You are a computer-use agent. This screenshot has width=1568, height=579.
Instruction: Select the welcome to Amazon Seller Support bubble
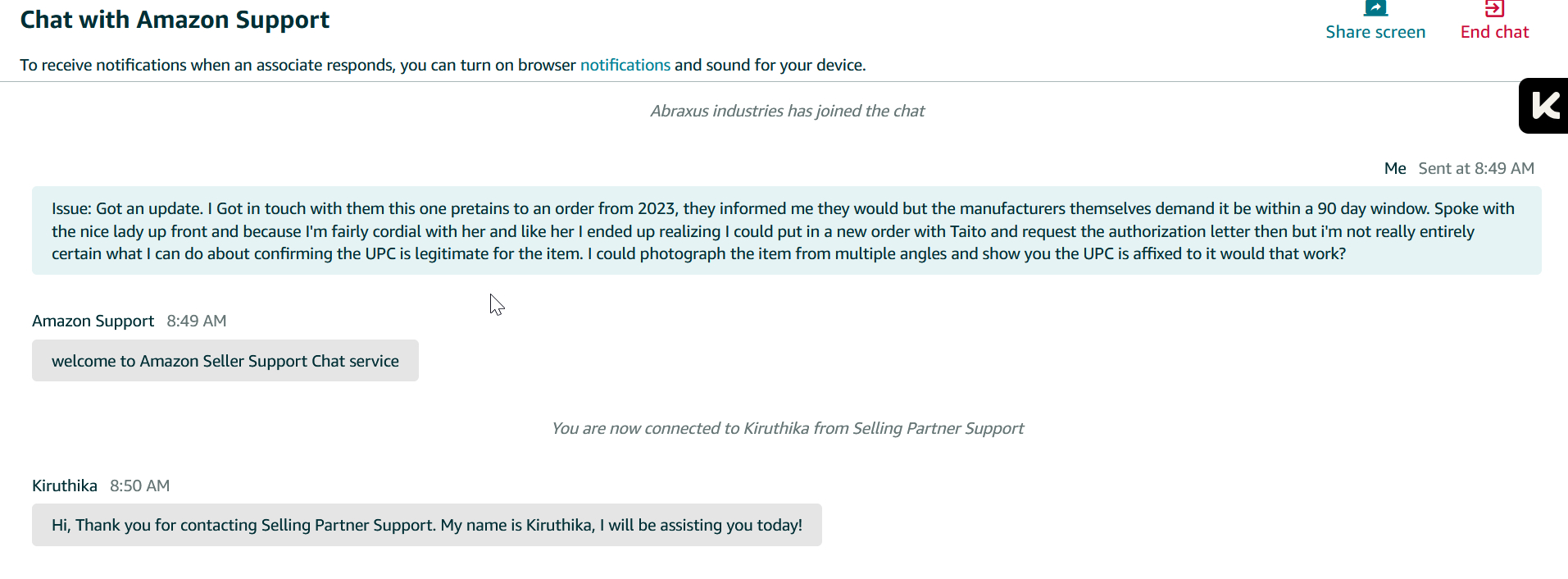pyautogui.click(x=225, y=361)
